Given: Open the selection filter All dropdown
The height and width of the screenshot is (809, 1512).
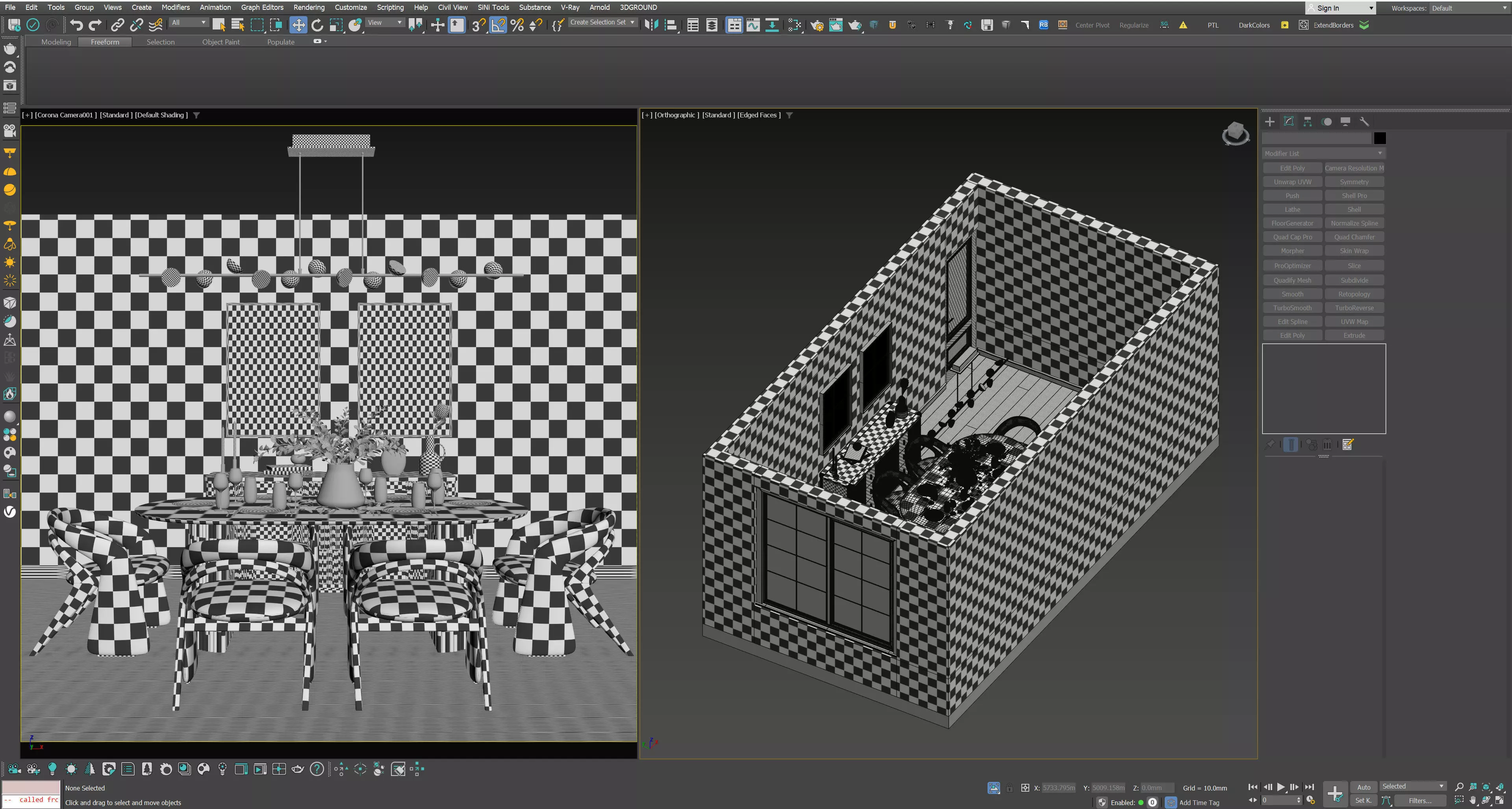Looking at the screenshot, I should coord(189,22).
